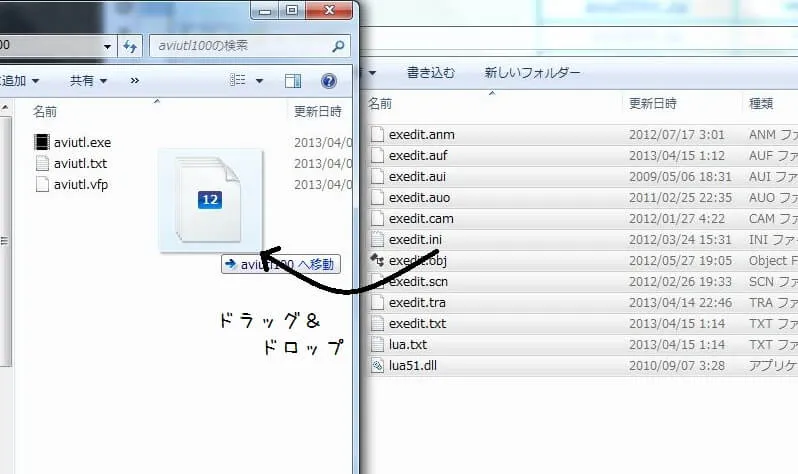The width and height of the screenshot is (798, 474).
Task: Click the lua51.dll application icon
Action: click(377, 365)
